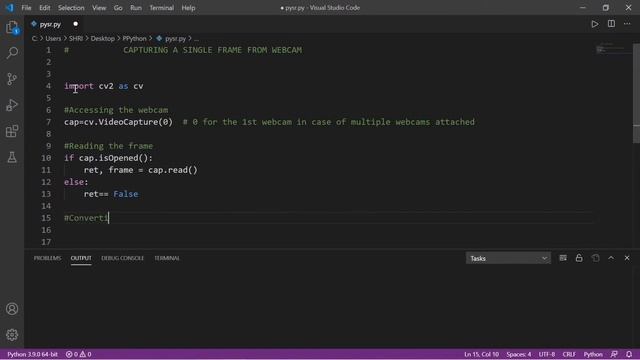Open the Extensions view
This screenshot has height=360, width=640.
click(12, 131)
